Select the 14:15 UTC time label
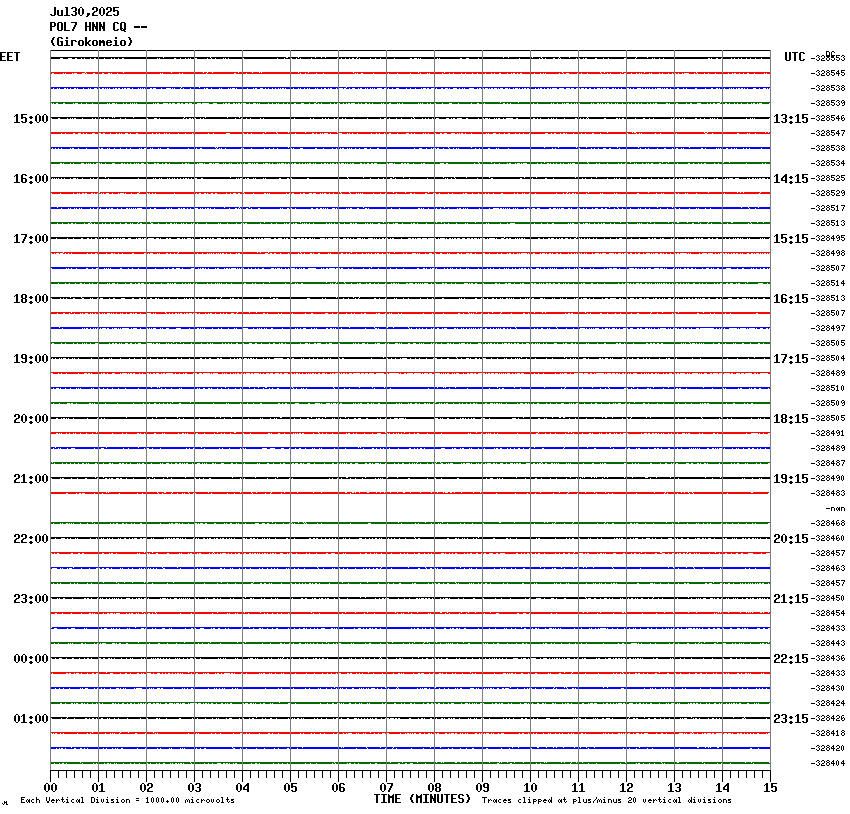This screenshot has width=850, height=814. coord(790,179)
